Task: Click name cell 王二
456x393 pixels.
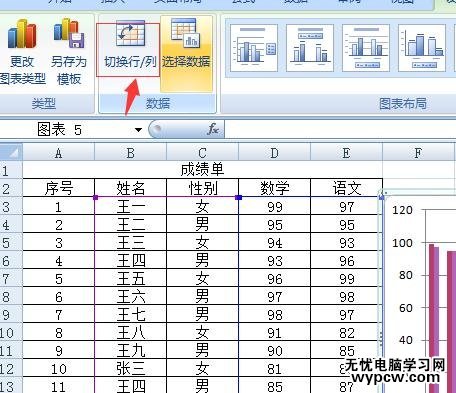Action: point(130,224)
